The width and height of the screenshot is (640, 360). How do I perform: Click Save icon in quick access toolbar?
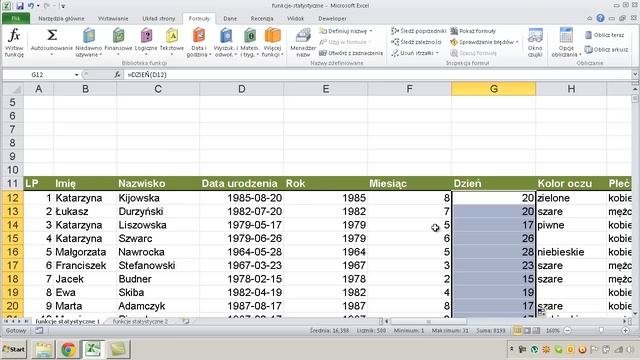[20, 6]
